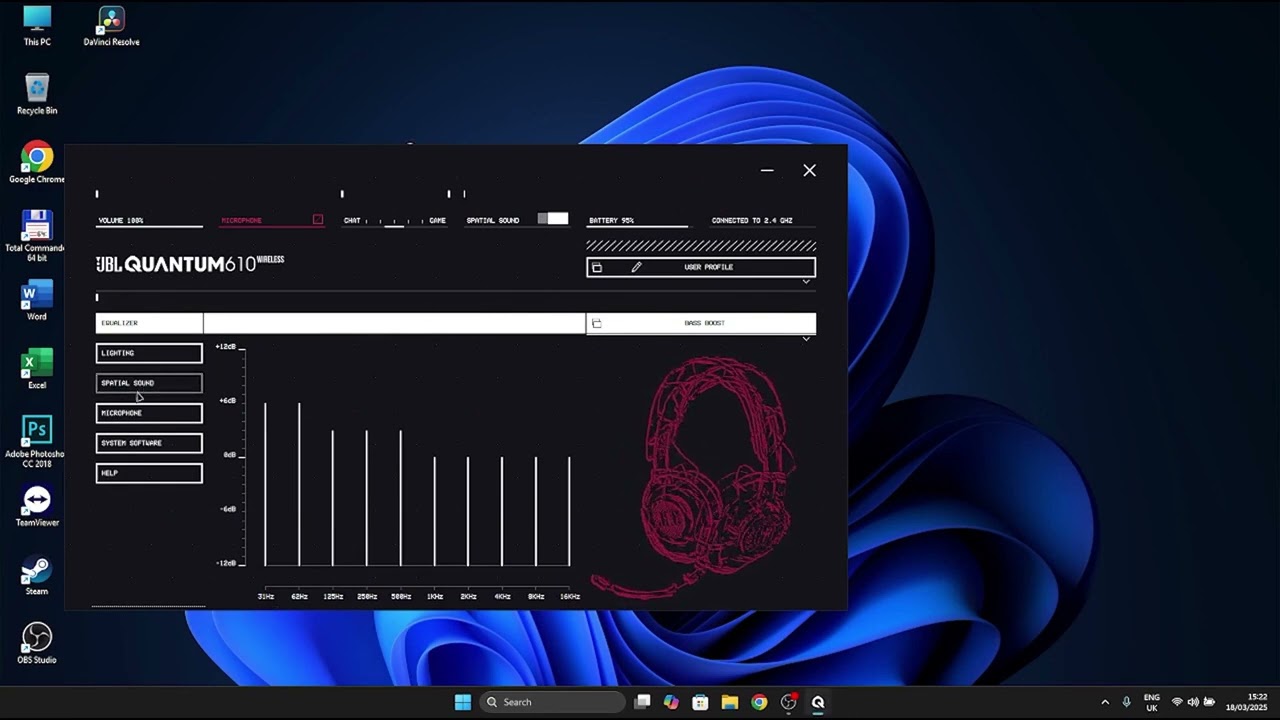Open Google Chrome desktop icon
This screenshot has width=1280, height=720.
tap(37, 163)
